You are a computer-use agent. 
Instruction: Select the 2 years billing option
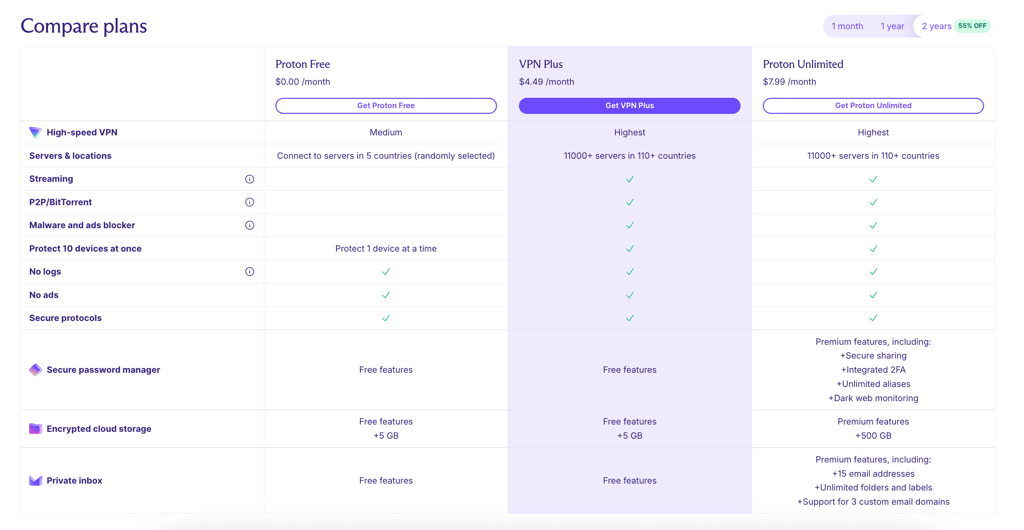(x=936, y=26)
